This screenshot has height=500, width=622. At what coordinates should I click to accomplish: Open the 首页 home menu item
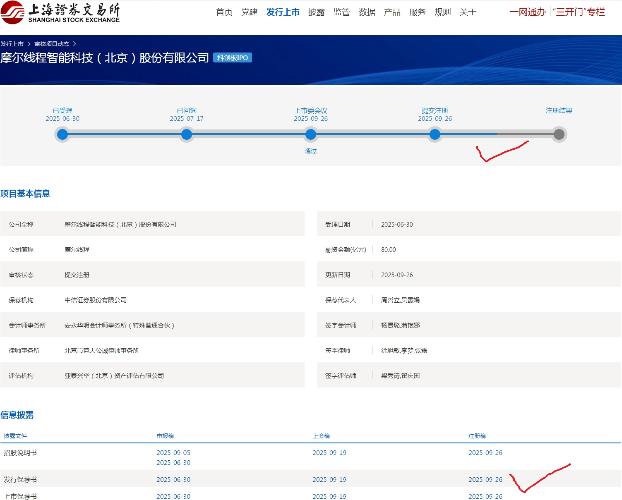point(224,12)
